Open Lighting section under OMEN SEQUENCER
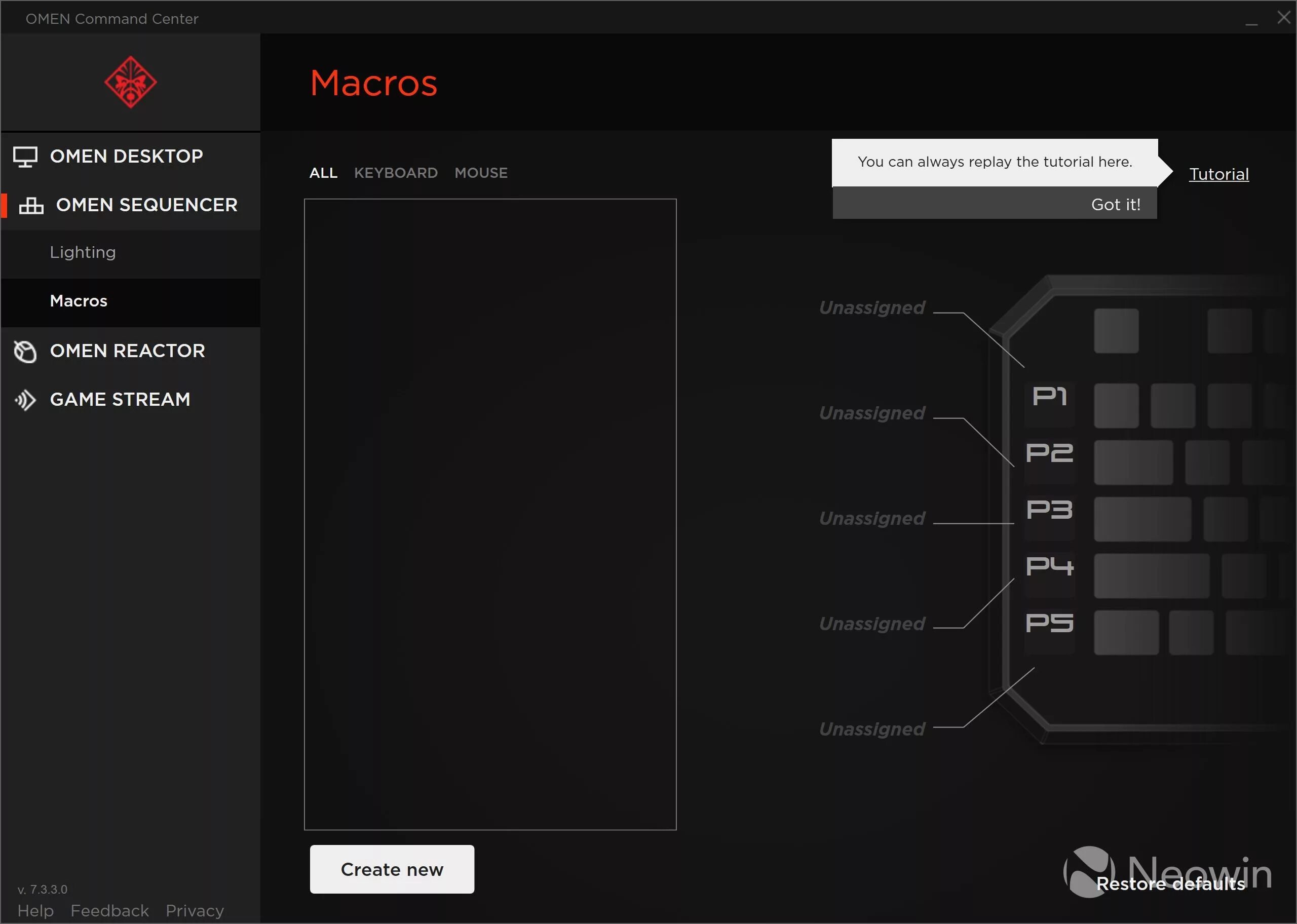1297x924 pixels. pos(83,251)
